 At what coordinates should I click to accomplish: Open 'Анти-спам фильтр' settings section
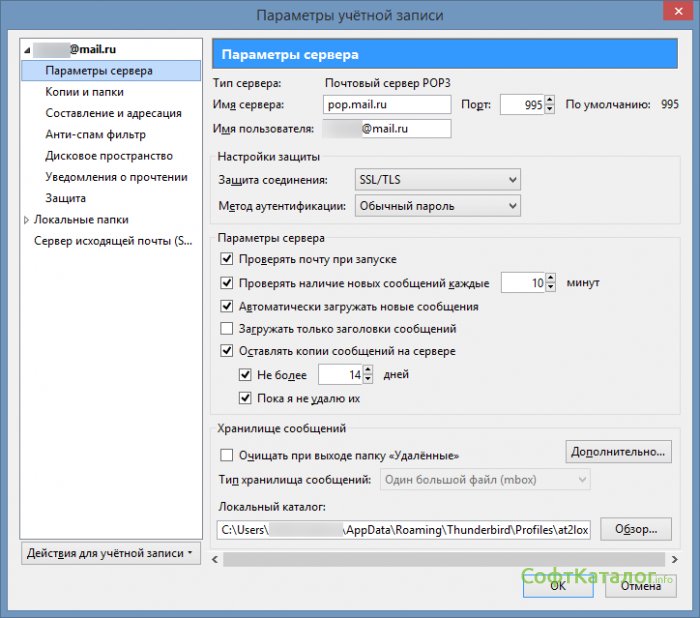[95, 134]
